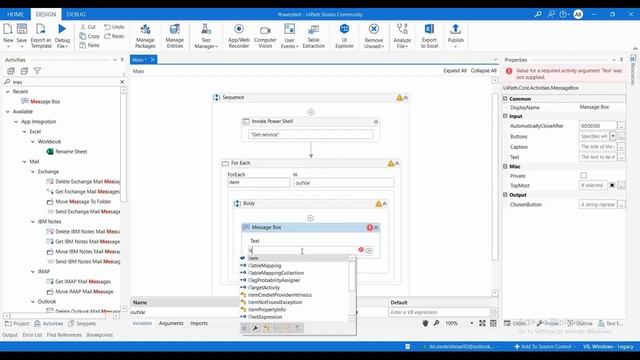
Task: Select Move Message To Folder activity
Action: tap(79, 202)
